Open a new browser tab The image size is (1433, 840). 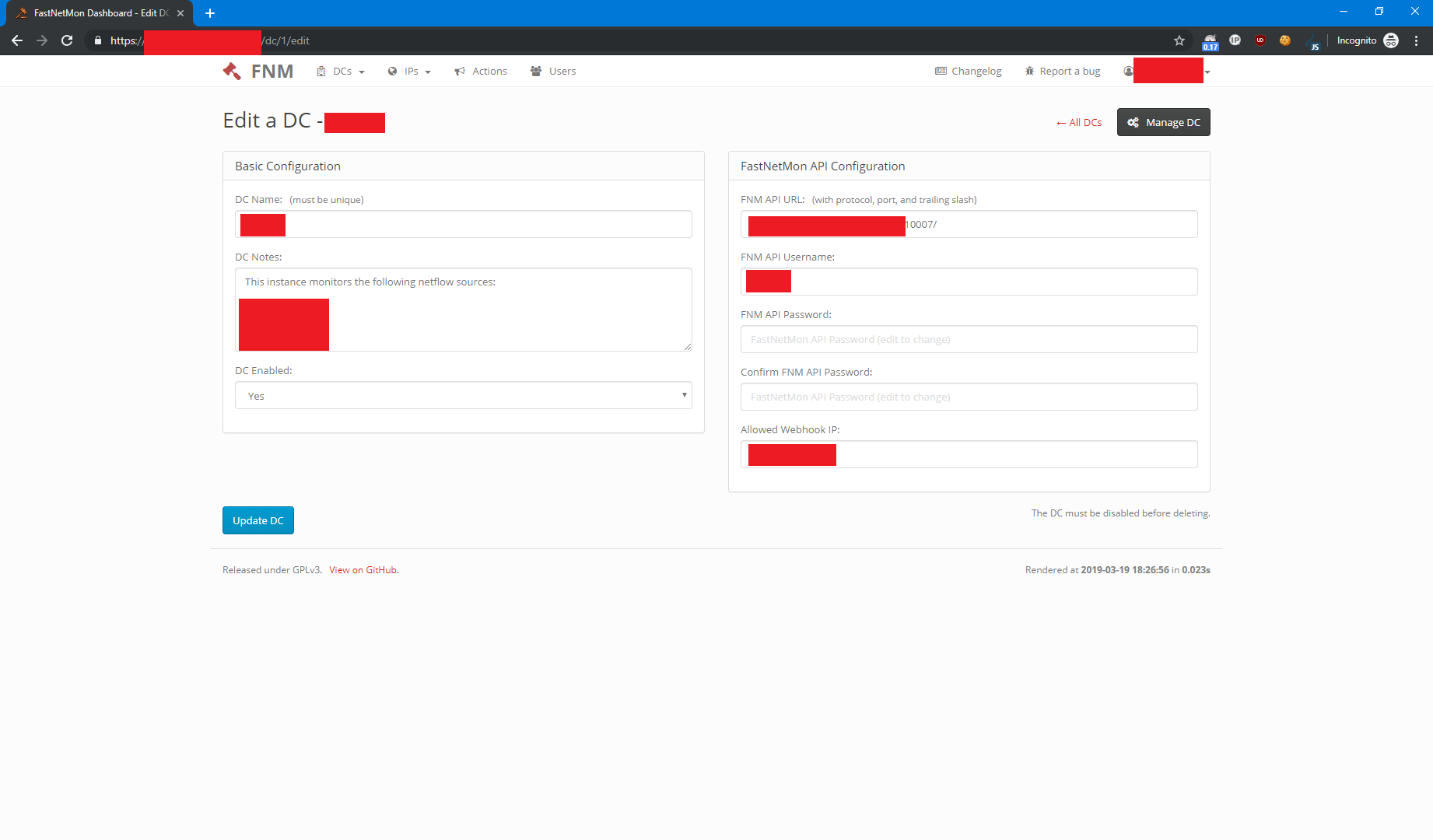[x=210, y=13]
